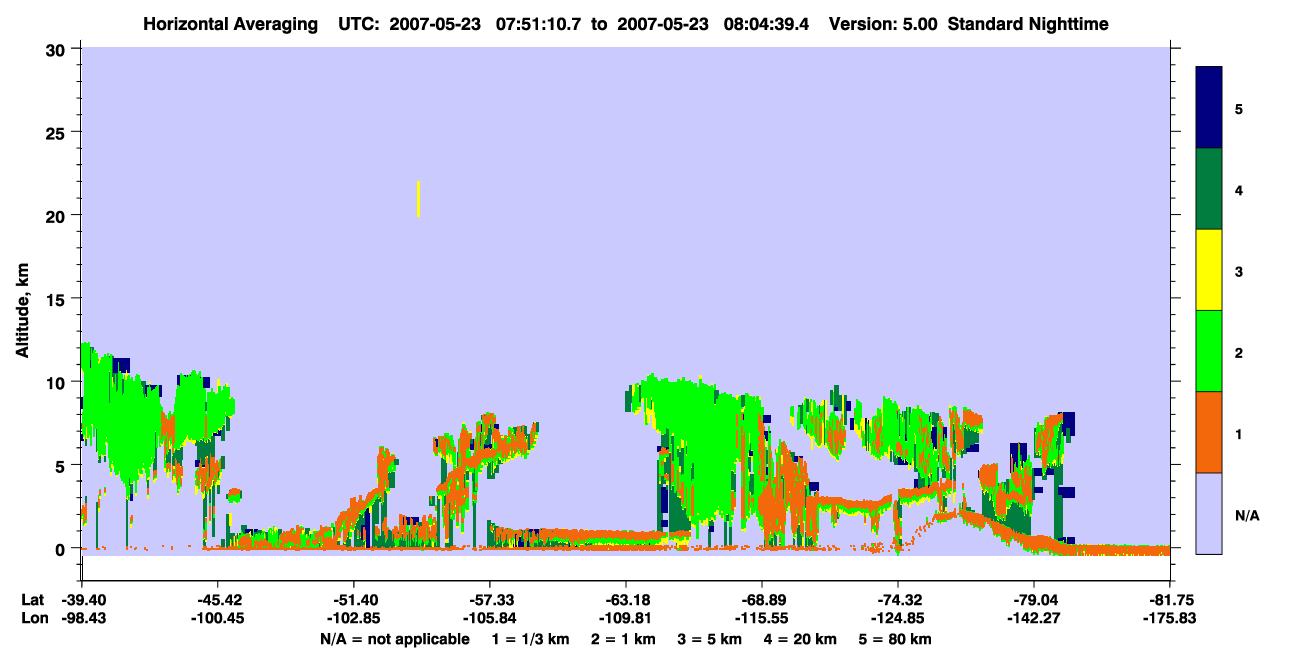Click the start time '07:51:10.7' in the title

pyautogui.click(x=539, y=24)
